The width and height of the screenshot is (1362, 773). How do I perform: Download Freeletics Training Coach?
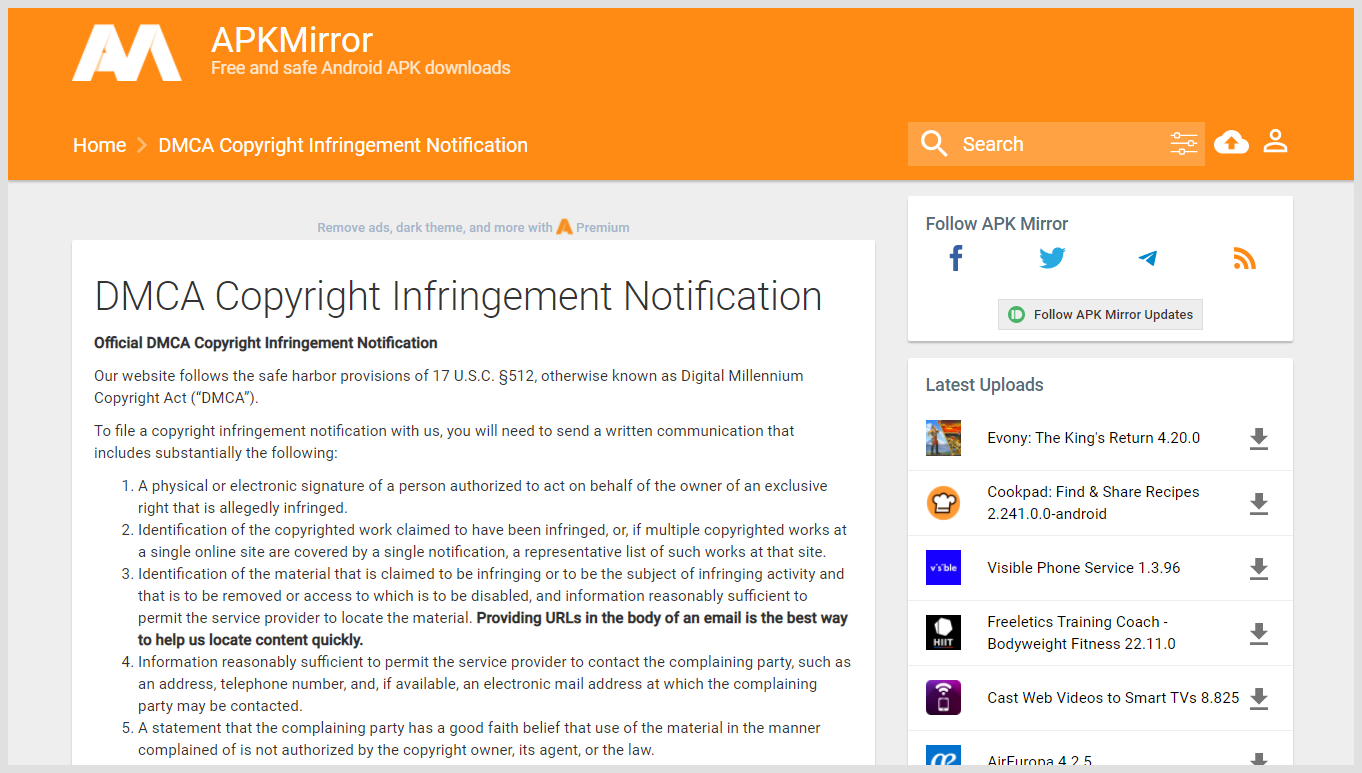click(1259, 633)
